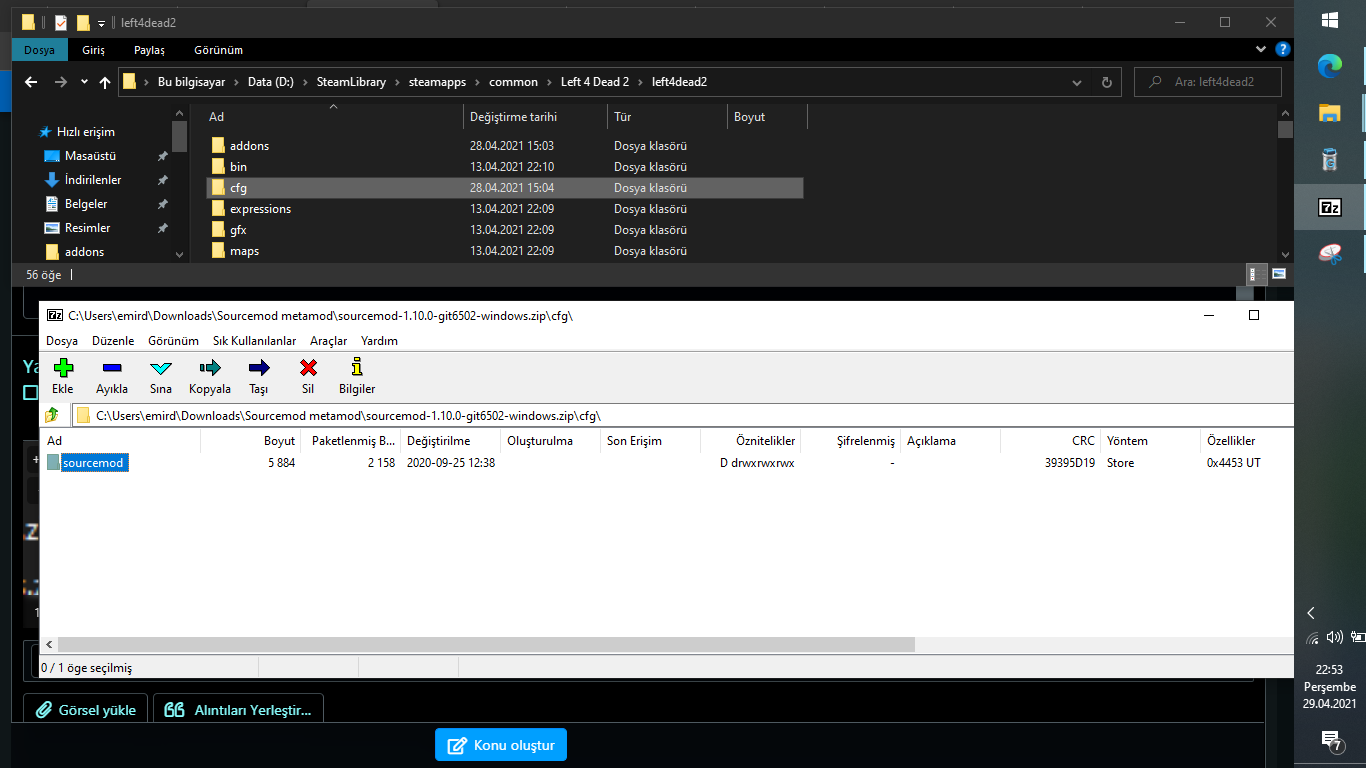
Task: Open the Sık Kullanılanlar menu in 7-Zip
Action: (x=254, y=341)
